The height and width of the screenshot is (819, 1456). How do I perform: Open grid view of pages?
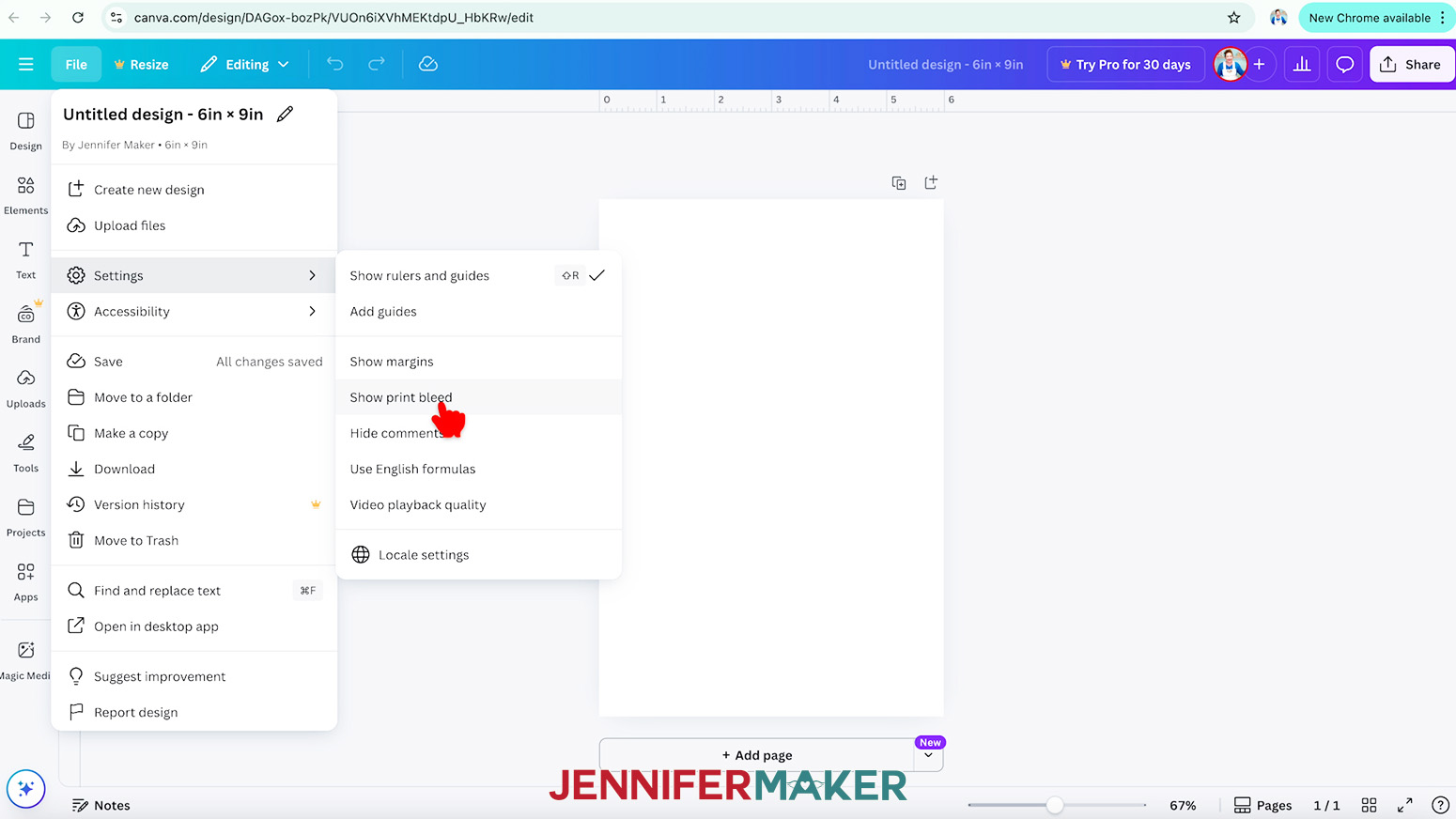pos(1369,805)
